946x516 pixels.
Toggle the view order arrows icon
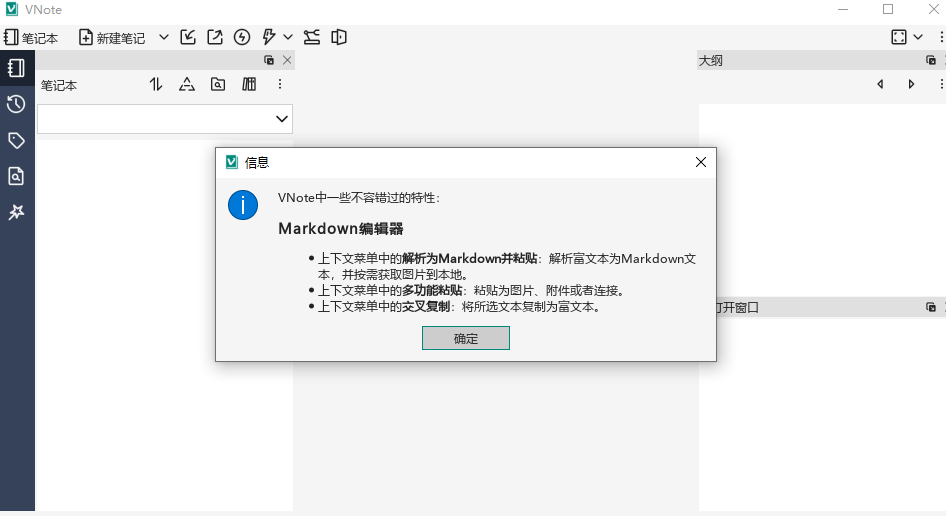[156, 85]
